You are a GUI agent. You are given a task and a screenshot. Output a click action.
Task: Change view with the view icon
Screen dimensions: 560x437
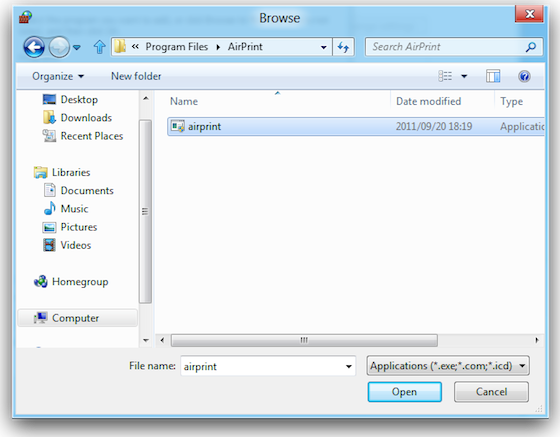(445, 76)
